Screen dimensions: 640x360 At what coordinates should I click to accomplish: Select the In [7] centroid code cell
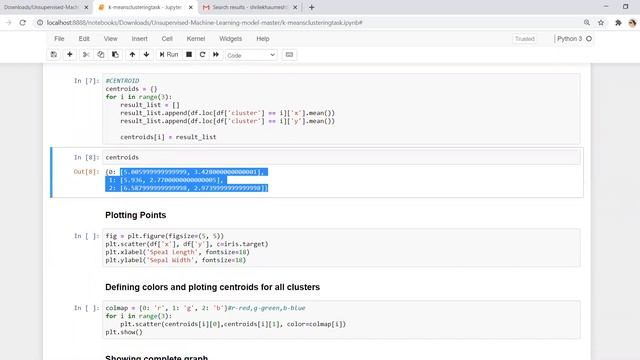pos(341,109)
